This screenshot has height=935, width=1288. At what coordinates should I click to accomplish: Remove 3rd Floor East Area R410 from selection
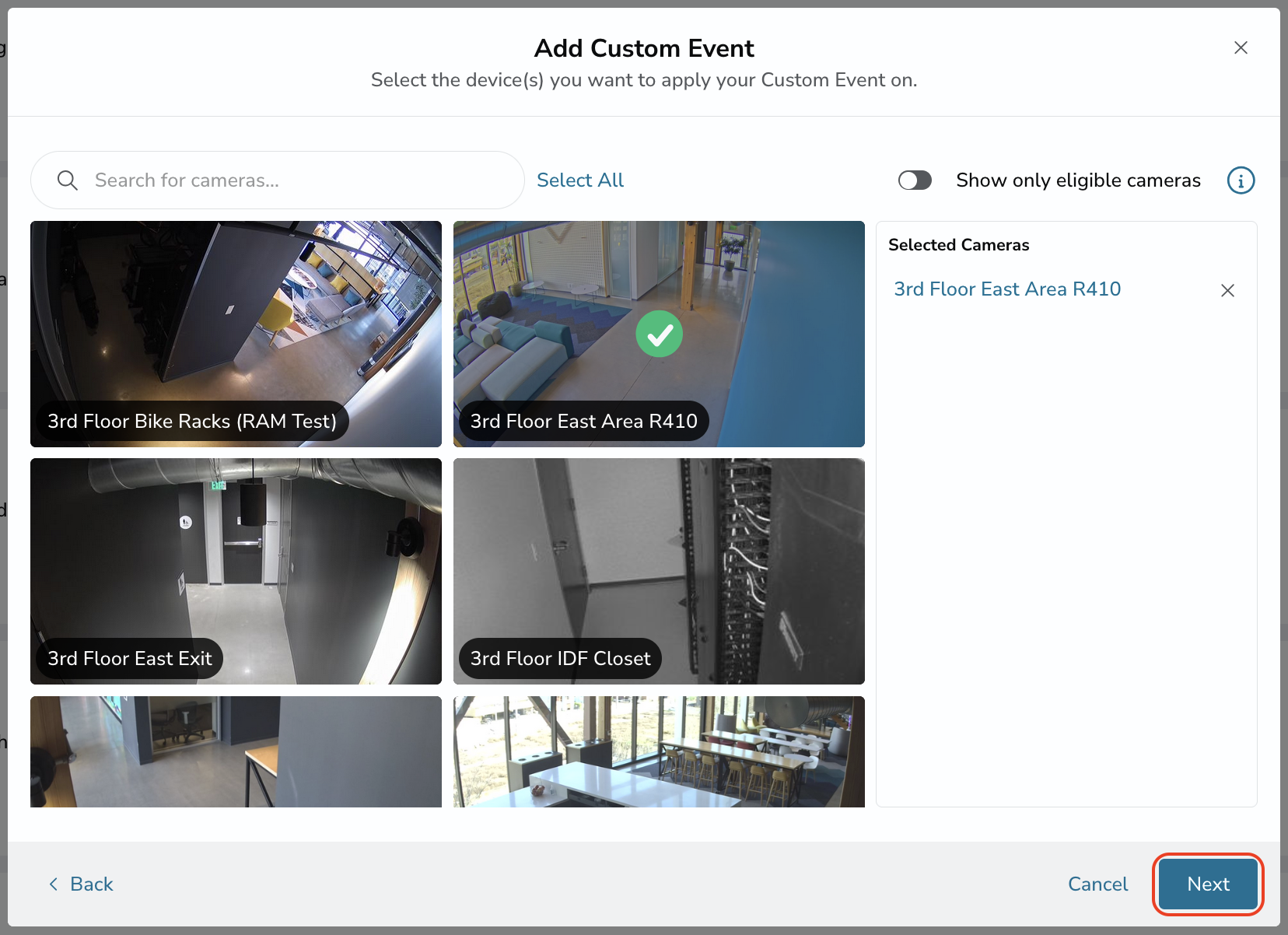pos(1227,290)
